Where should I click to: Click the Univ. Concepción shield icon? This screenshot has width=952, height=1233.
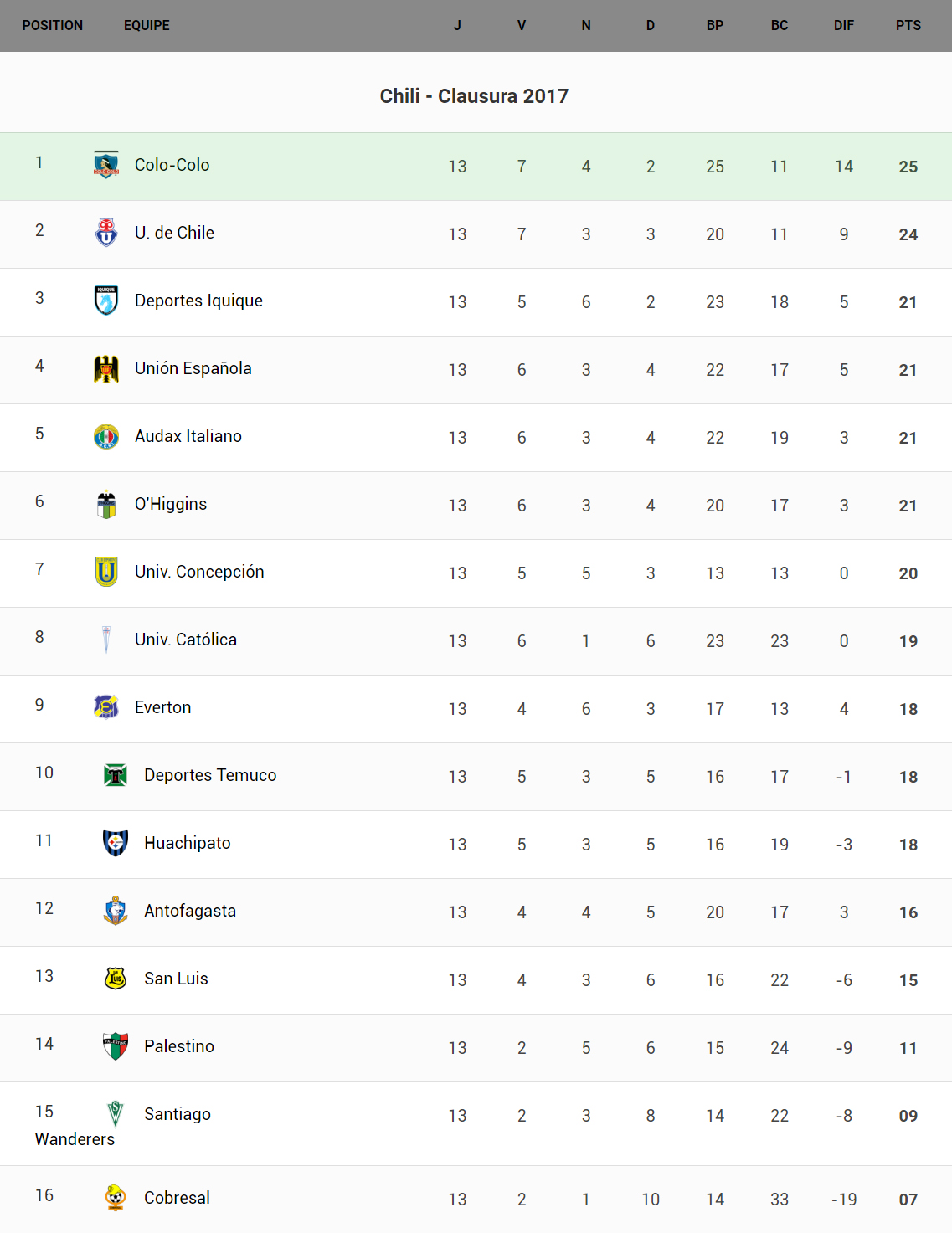click(106, 572)
